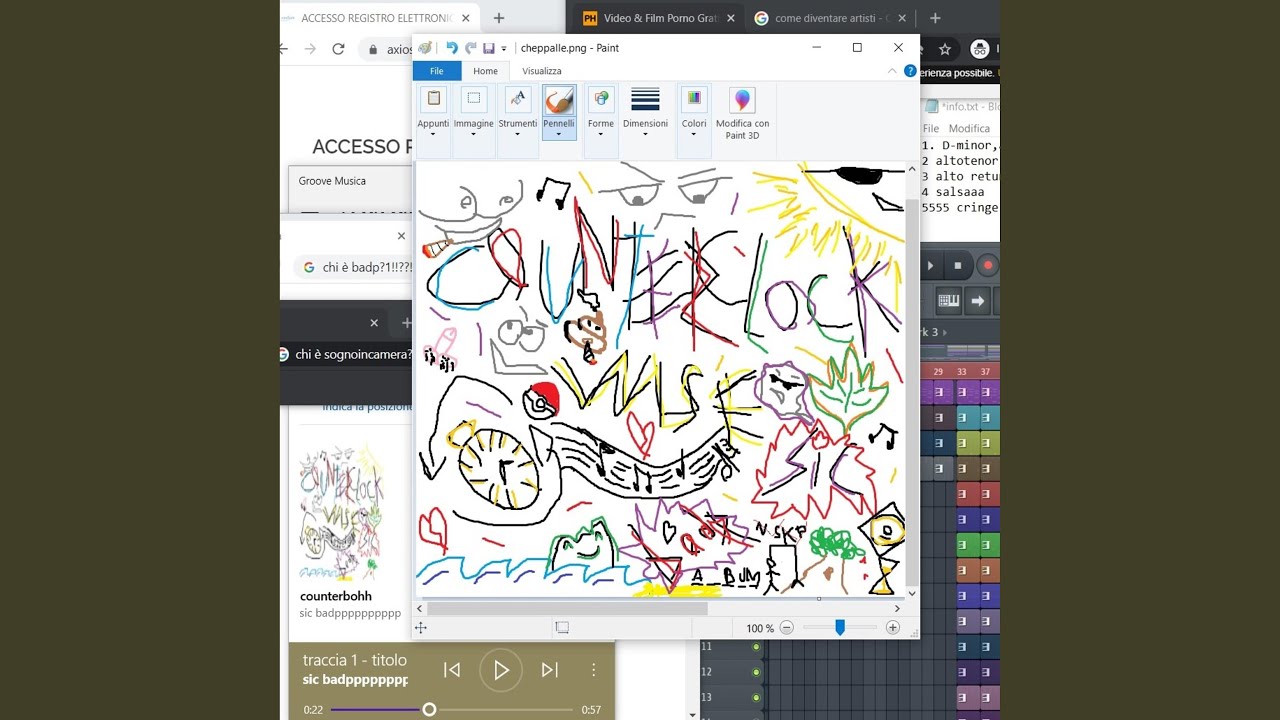Open the Modifica menu in Notepad
This screenshot has width=1280, height=720.
coord(969,128)
